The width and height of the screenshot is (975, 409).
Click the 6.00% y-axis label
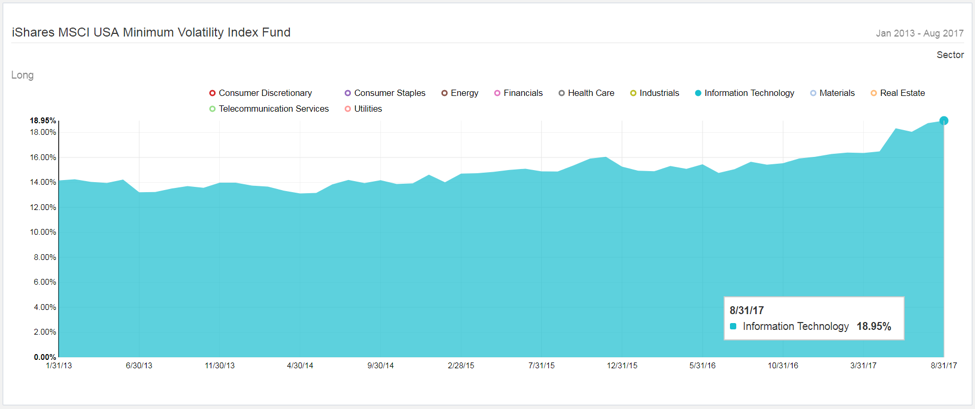pyautogui.click(x=45, y=282)
